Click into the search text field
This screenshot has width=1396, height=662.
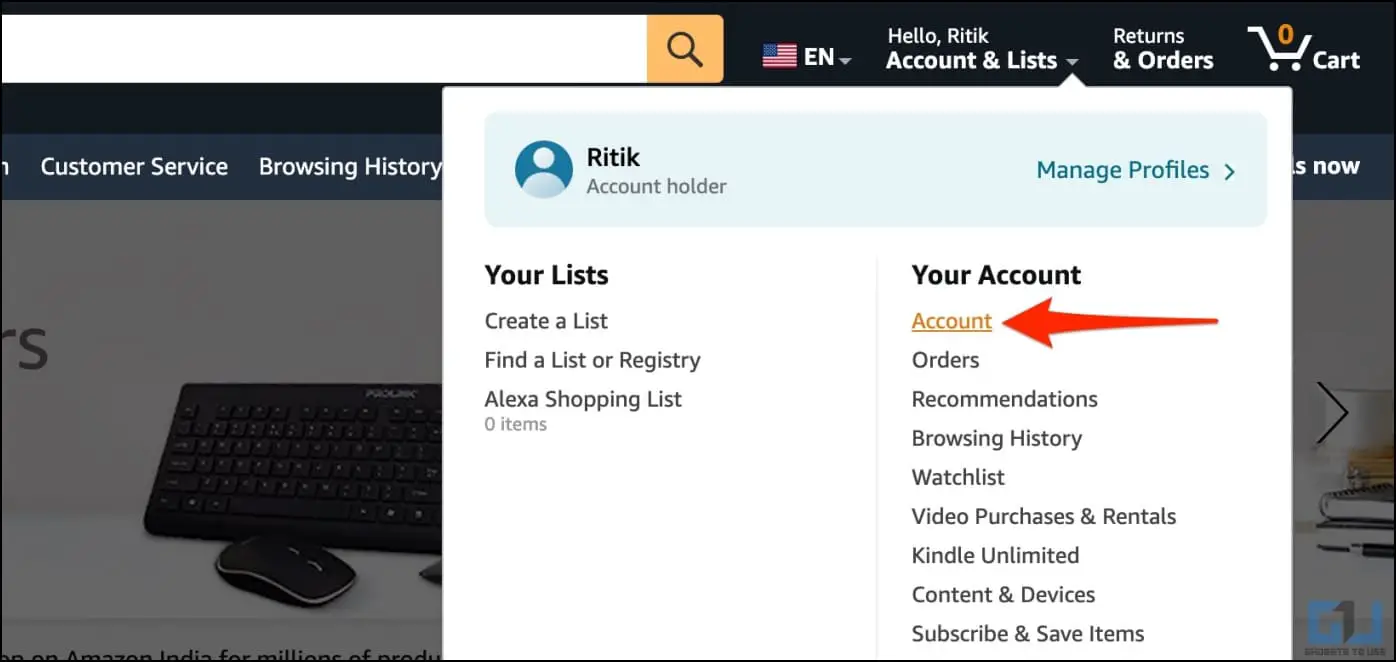(323, 48)
